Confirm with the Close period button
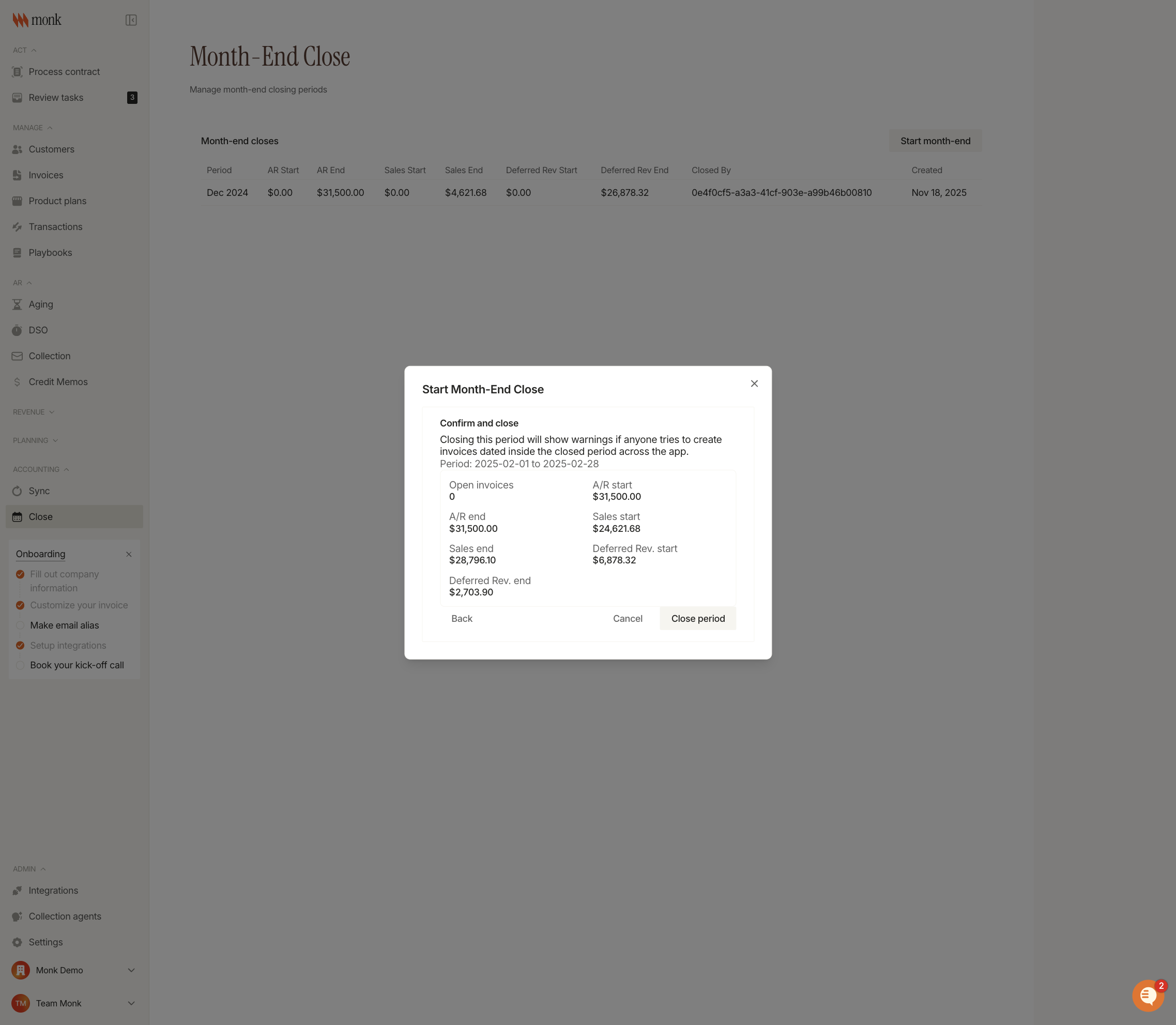The width and height of the screenshot is (1176, 1025). click(x=697, y=618)
